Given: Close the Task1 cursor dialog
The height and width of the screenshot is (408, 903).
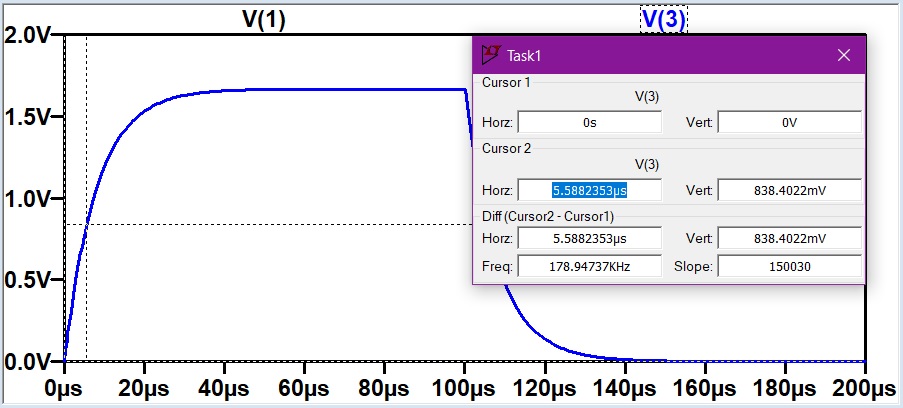Looking at the screenshot, I should pyautogui.click(x=844, y=55).
